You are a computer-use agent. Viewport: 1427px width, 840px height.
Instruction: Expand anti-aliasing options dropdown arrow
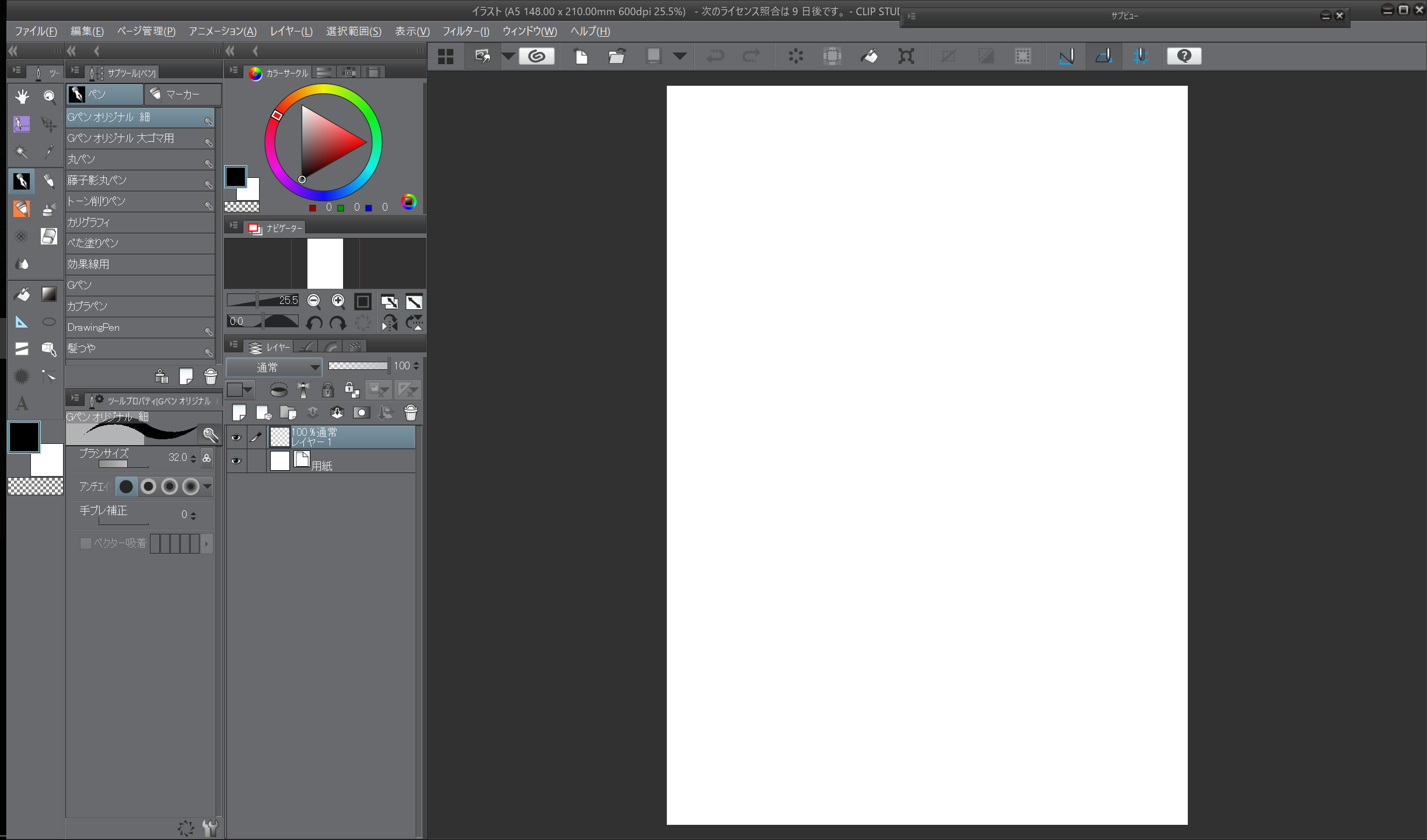(208, 487)
